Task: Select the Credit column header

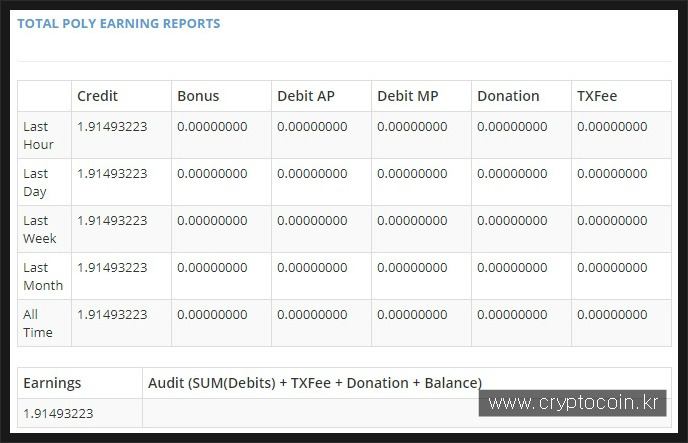Action: [97, 96]
